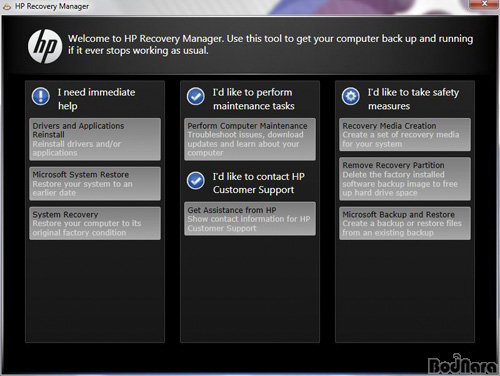Image resolution: width=500 pixels, height=376 pixels.
Task: Click 'I'd like to contact HP Customer Support' heading
Action: (259, 183)
